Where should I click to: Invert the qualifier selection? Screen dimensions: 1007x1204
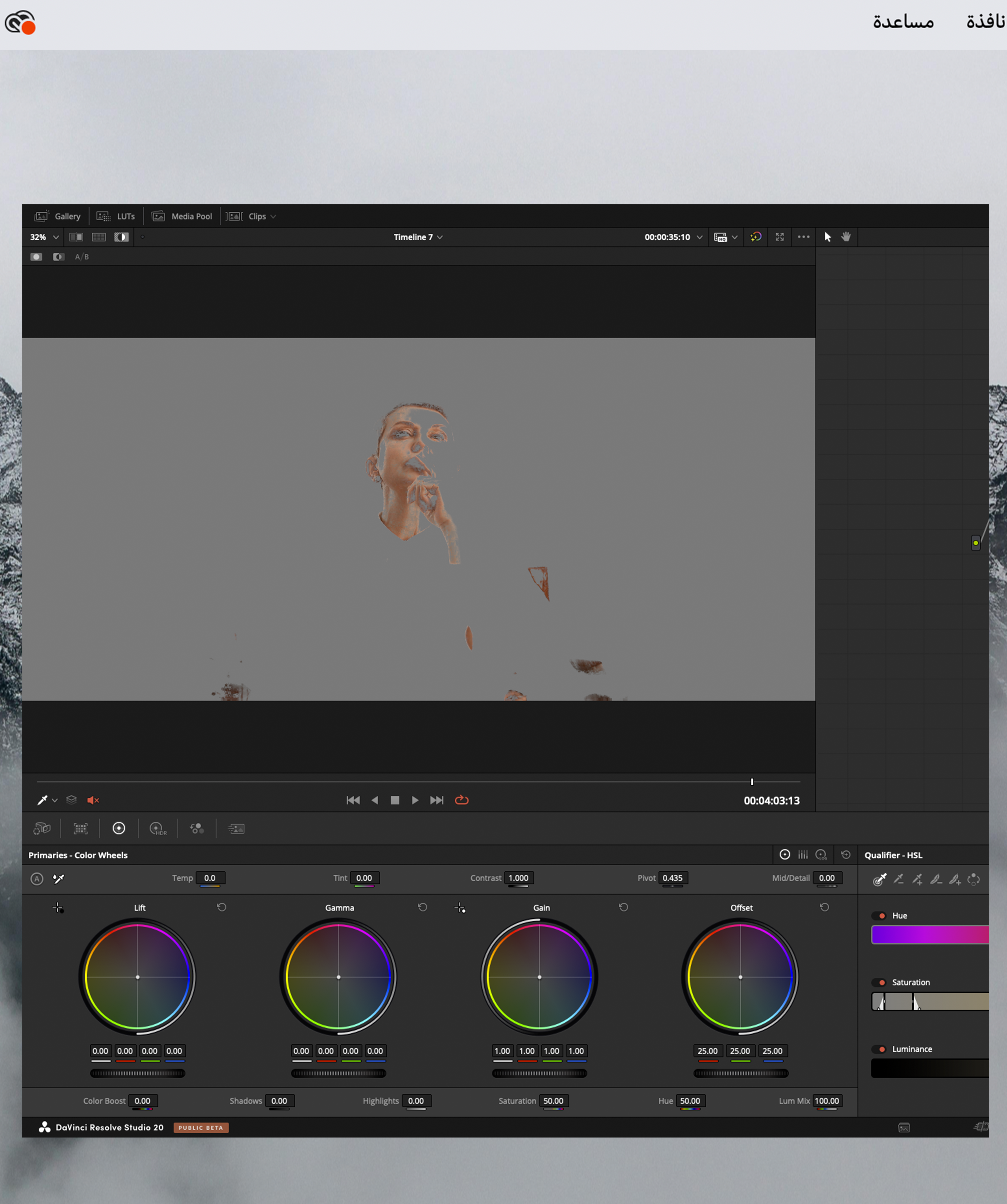point(974,879)
